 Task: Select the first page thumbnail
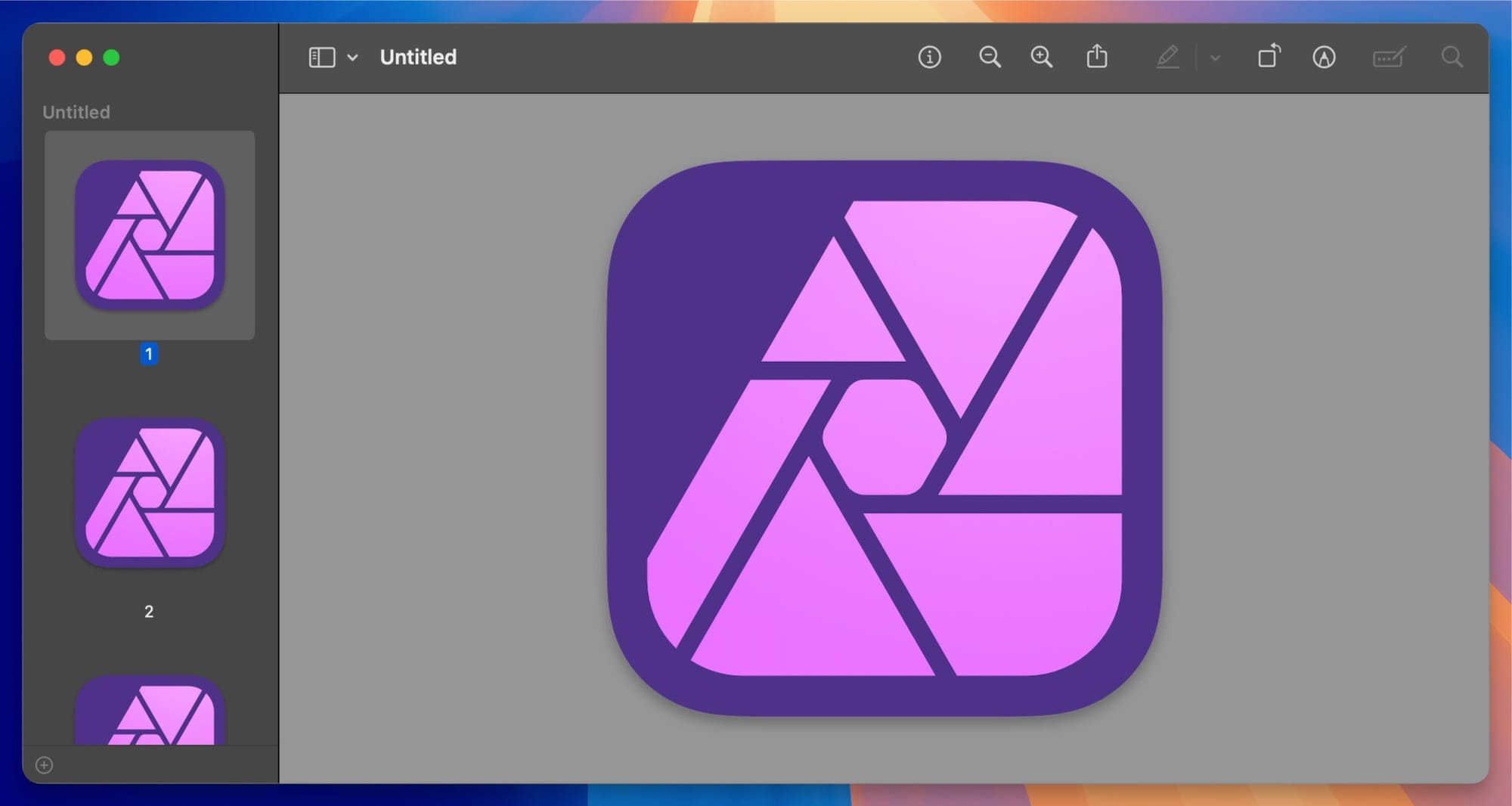click(x=150, y=235)
